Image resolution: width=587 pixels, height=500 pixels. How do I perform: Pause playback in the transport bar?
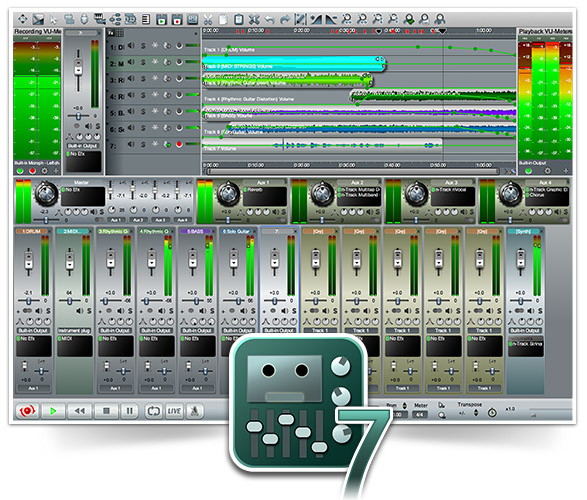pyautogui.click(x=130, y=411)
